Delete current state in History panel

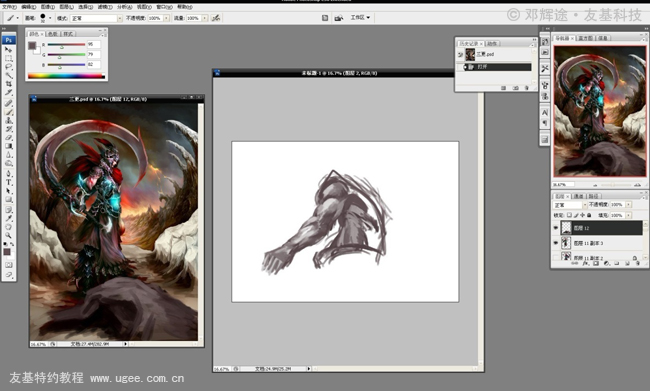527,88
